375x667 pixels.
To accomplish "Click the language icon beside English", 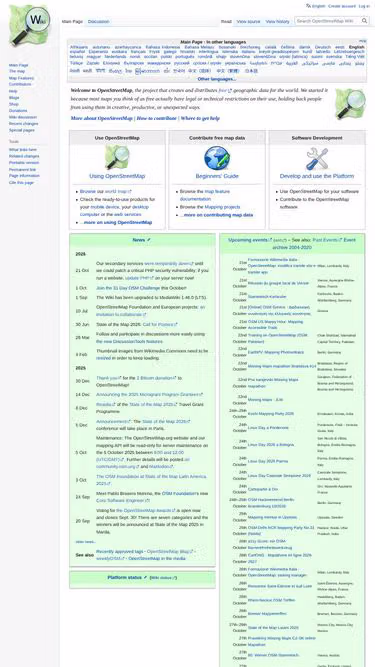I will [308, 6].
